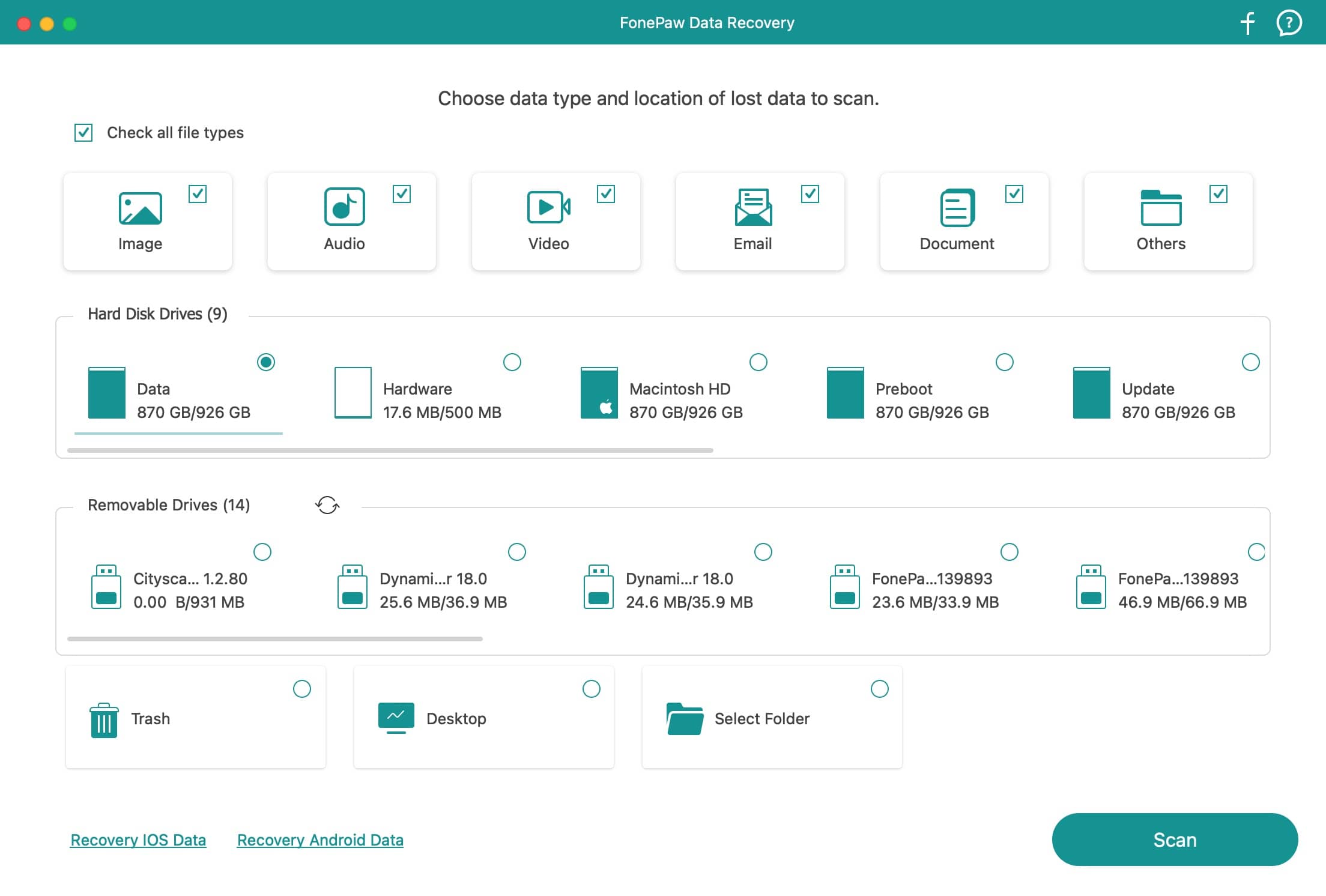Select the Data drive radio button
Image resolution: width=1326 pixels, height=896 pixels.
point(266,362)
